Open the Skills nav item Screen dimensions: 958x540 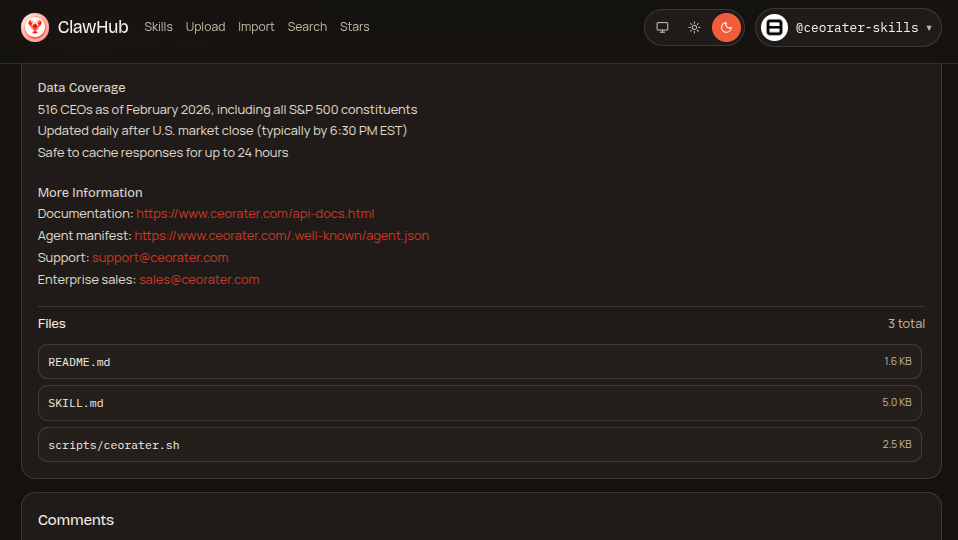point(158,27)
